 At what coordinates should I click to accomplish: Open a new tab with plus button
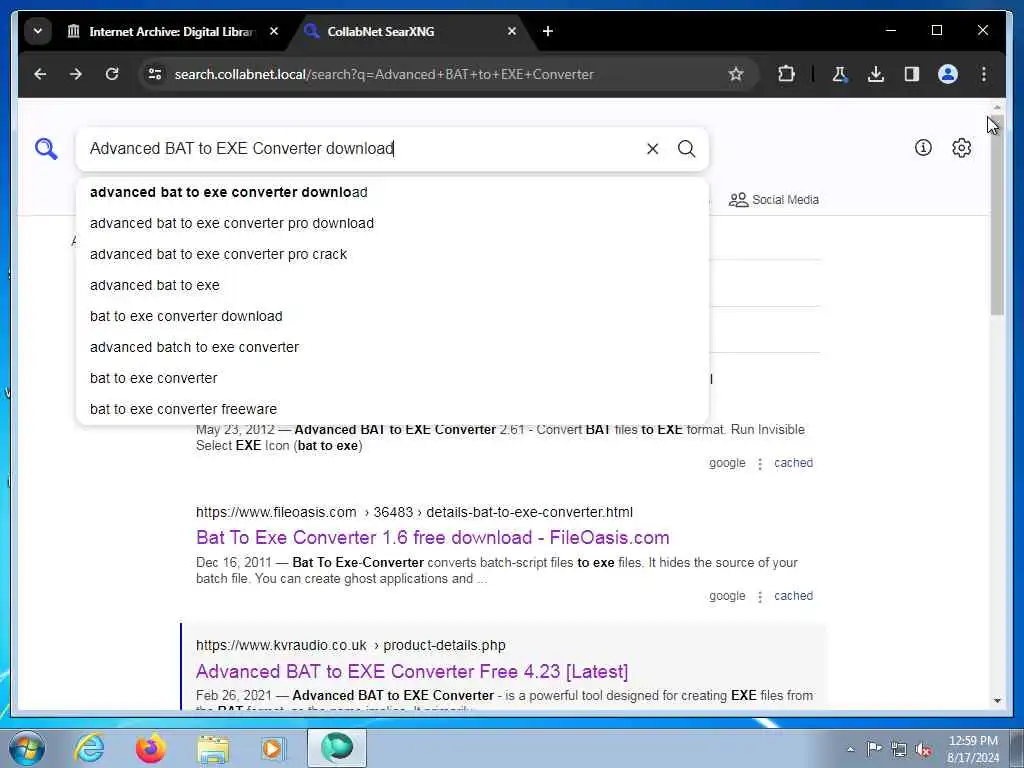[x=548, y=31]
